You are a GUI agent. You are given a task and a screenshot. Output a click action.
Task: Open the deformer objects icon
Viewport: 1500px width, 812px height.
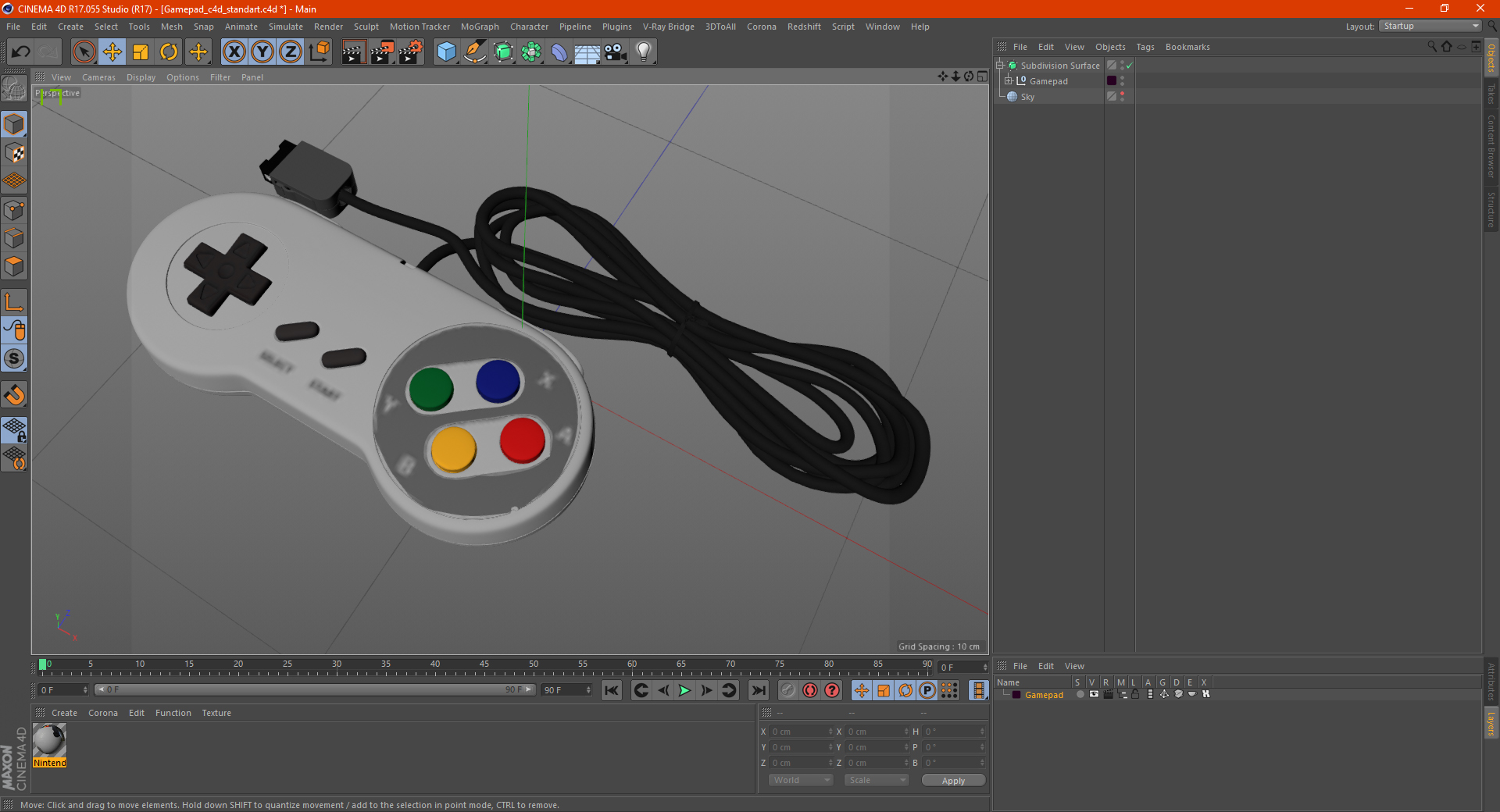(559, 52)
